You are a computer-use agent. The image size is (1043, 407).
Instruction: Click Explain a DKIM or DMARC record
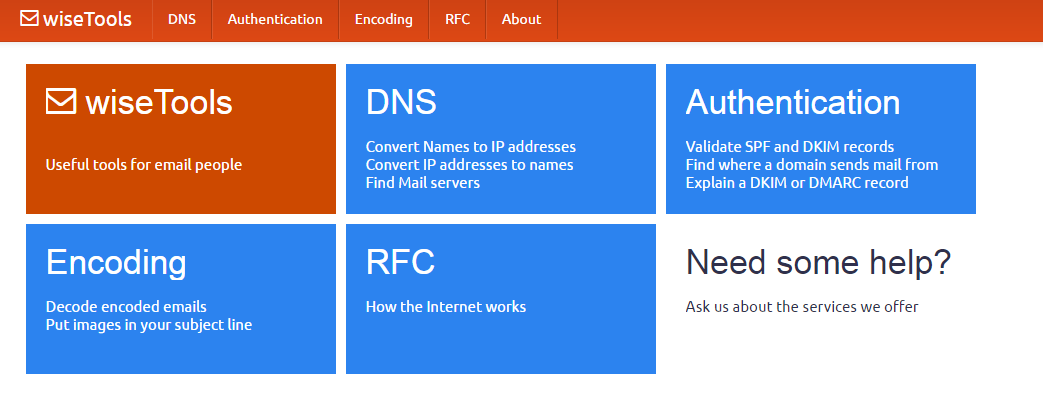797,182
